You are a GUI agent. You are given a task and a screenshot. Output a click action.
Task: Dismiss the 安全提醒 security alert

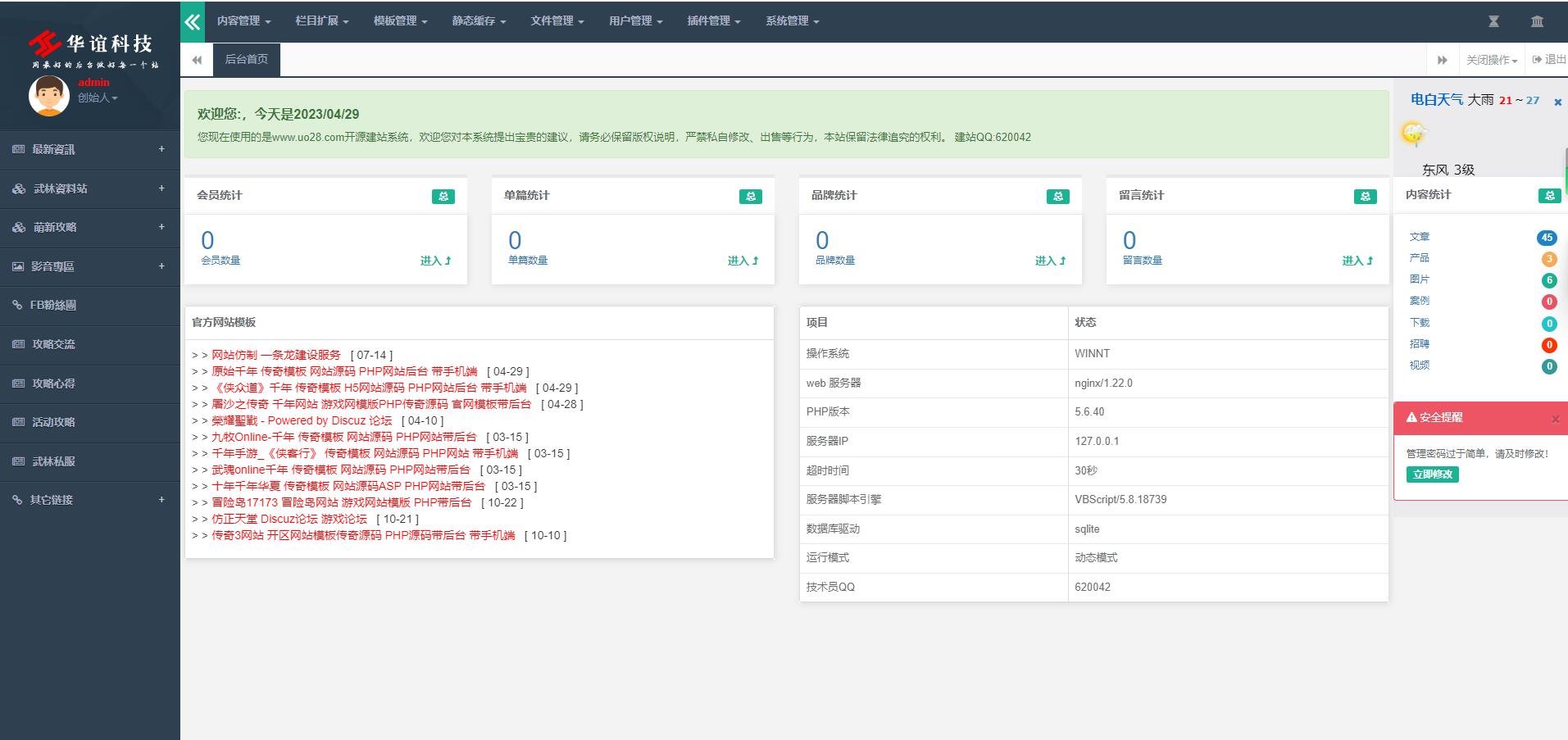click(x=1556, y=419)
